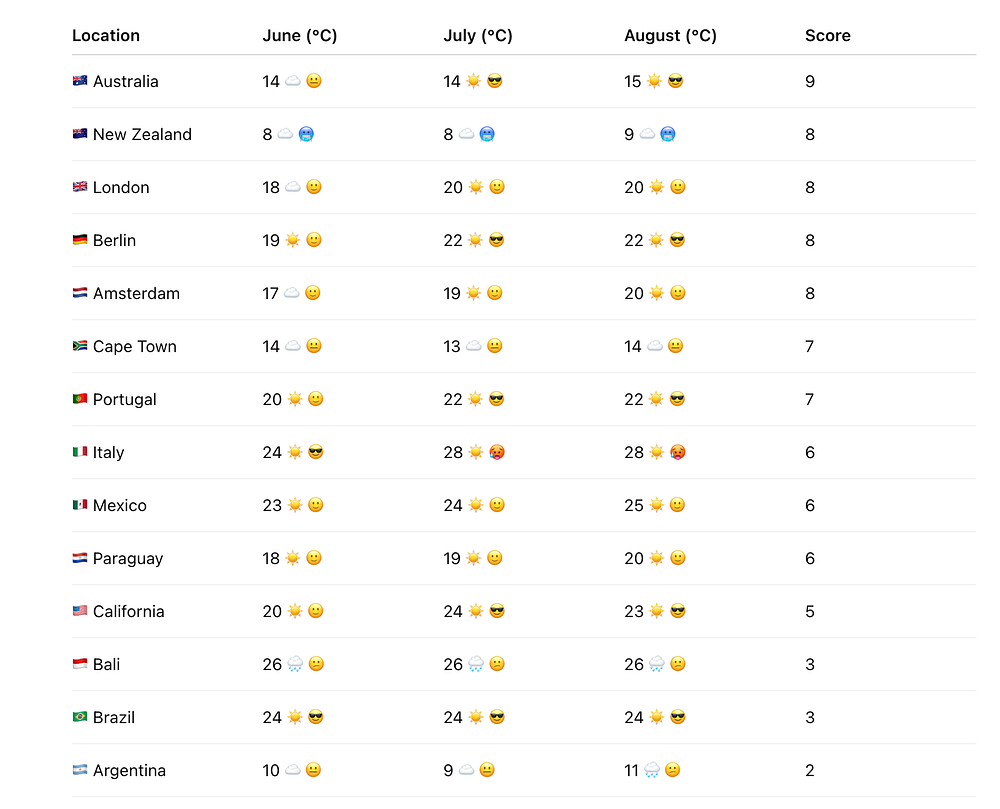Select the London row name

[x=121, y=187]
